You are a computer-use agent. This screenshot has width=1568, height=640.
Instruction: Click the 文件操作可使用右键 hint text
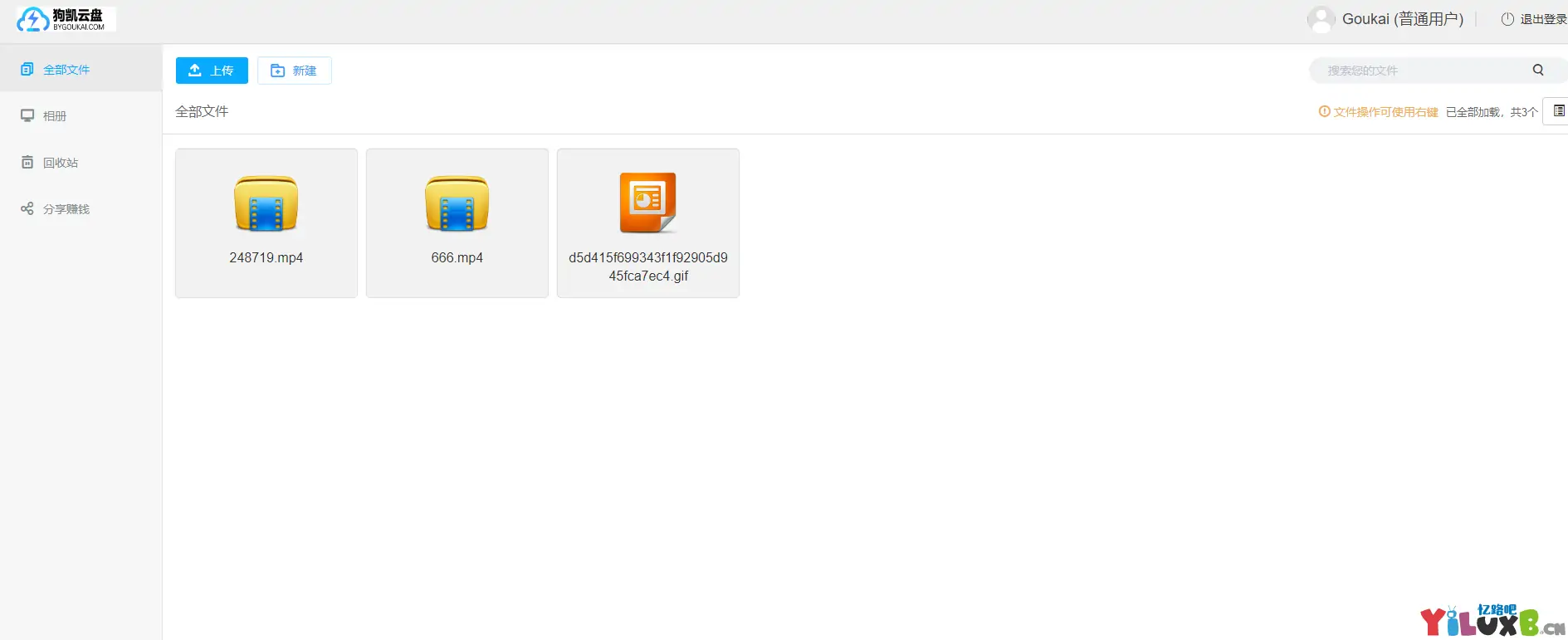[1385, 112]
